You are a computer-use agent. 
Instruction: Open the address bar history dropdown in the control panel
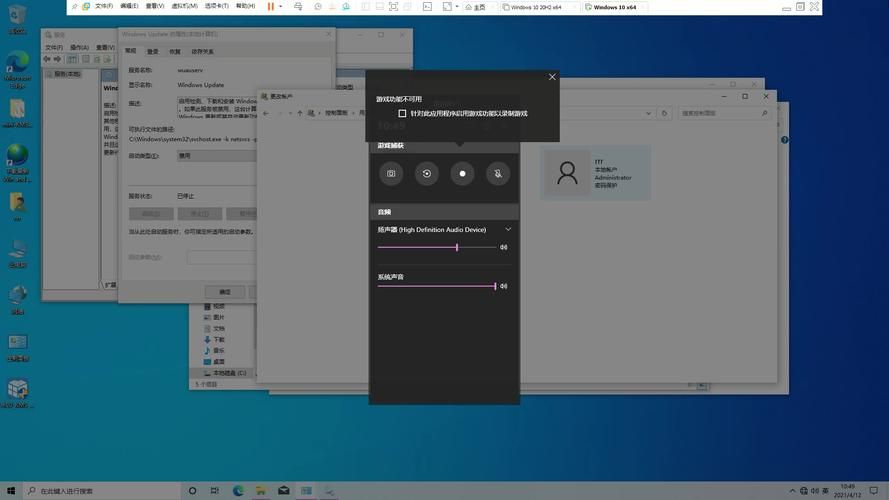pyautogui.click(x=649, y=113)
